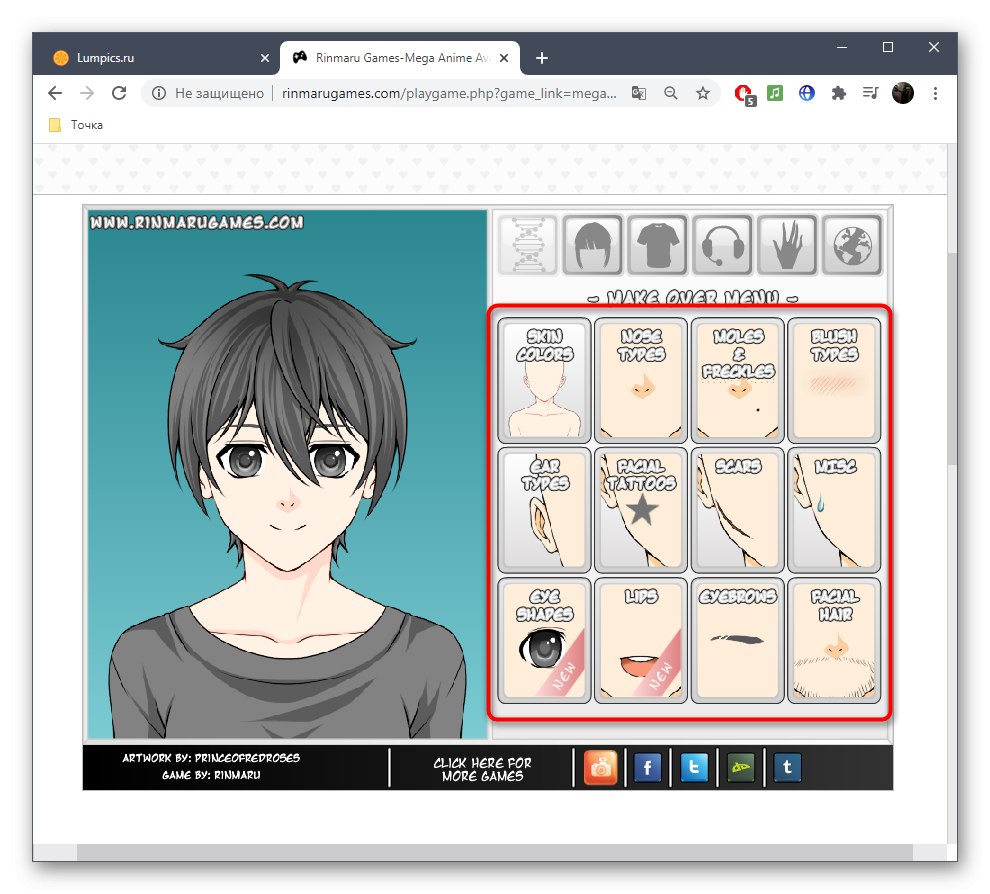Open the Extensions puzzle menu

pos(838,93)
